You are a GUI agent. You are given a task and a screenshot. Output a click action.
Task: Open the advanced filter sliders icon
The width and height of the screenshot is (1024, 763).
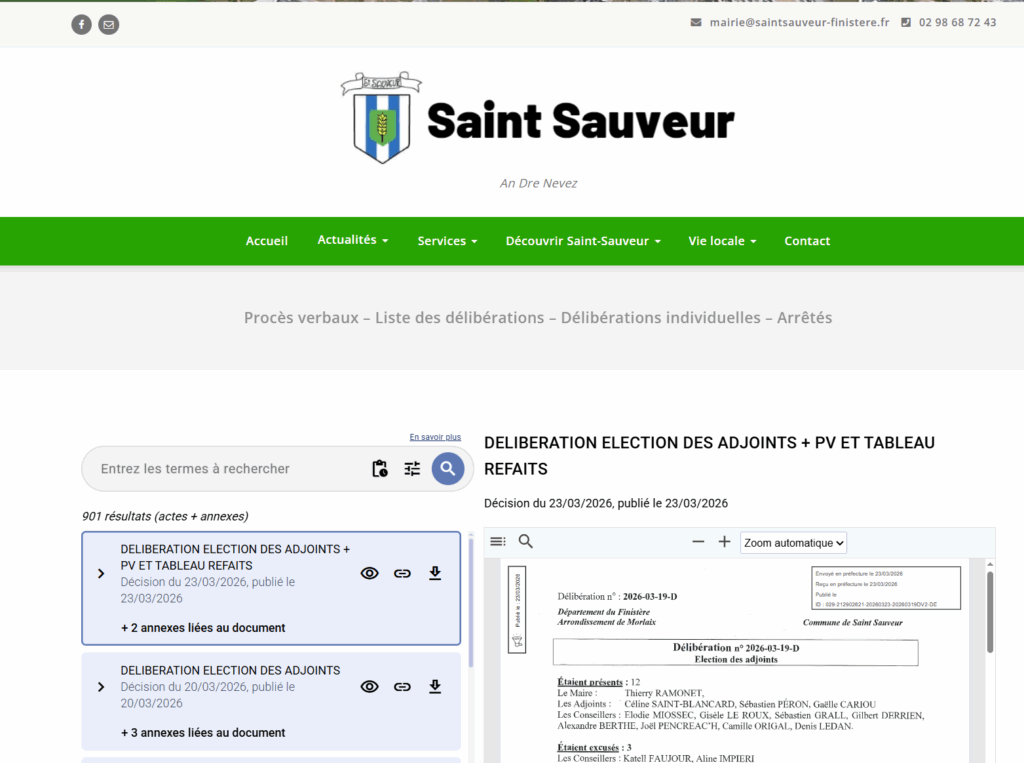click(412, 468)
